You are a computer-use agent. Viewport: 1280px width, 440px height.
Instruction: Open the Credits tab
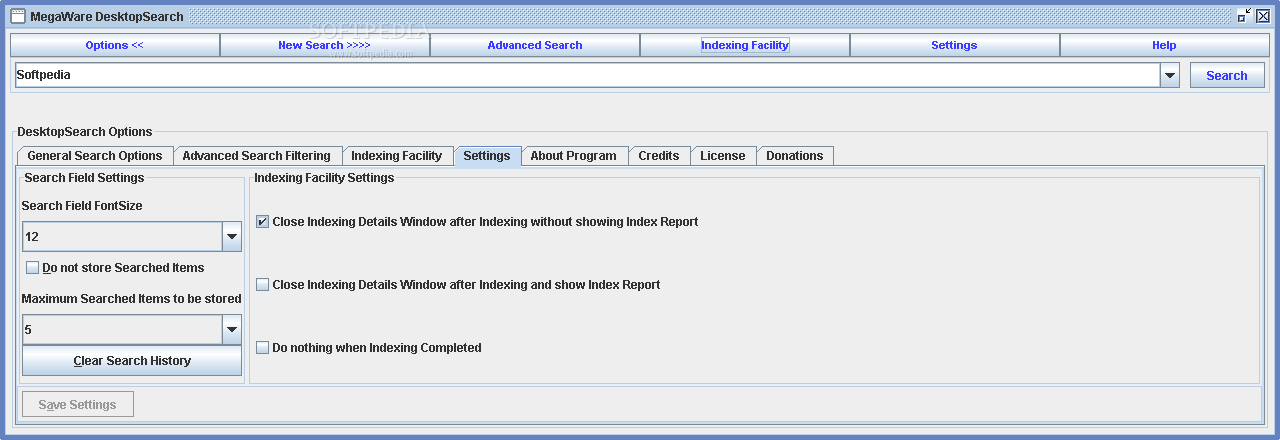pyautogui.click(x=658, y=156)
